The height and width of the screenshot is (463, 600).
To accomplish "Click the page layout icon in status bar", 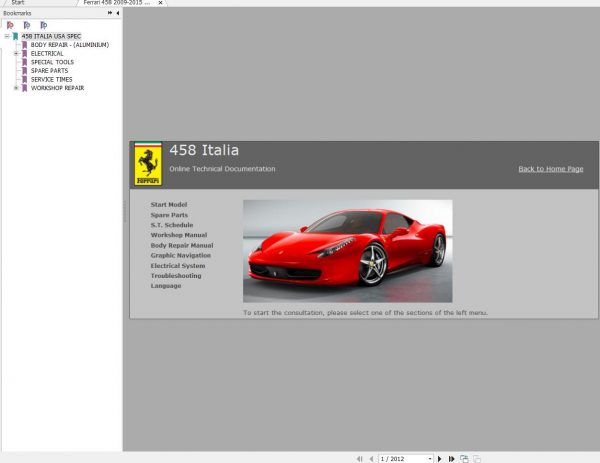I will pyautogui.click(x=464, y=458).
